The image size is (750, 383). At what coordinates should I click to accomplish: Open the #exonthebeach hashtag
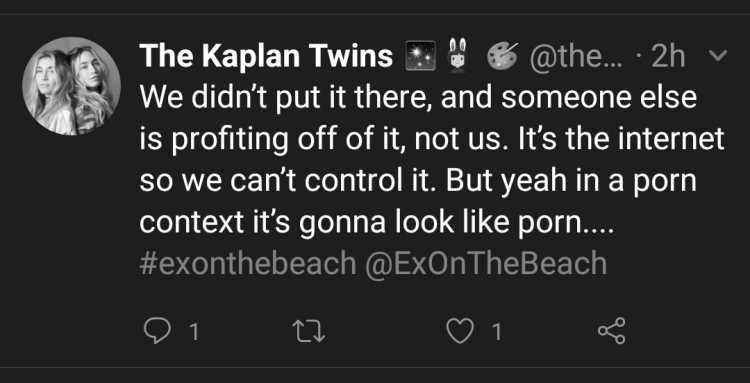tap(248, 263)
